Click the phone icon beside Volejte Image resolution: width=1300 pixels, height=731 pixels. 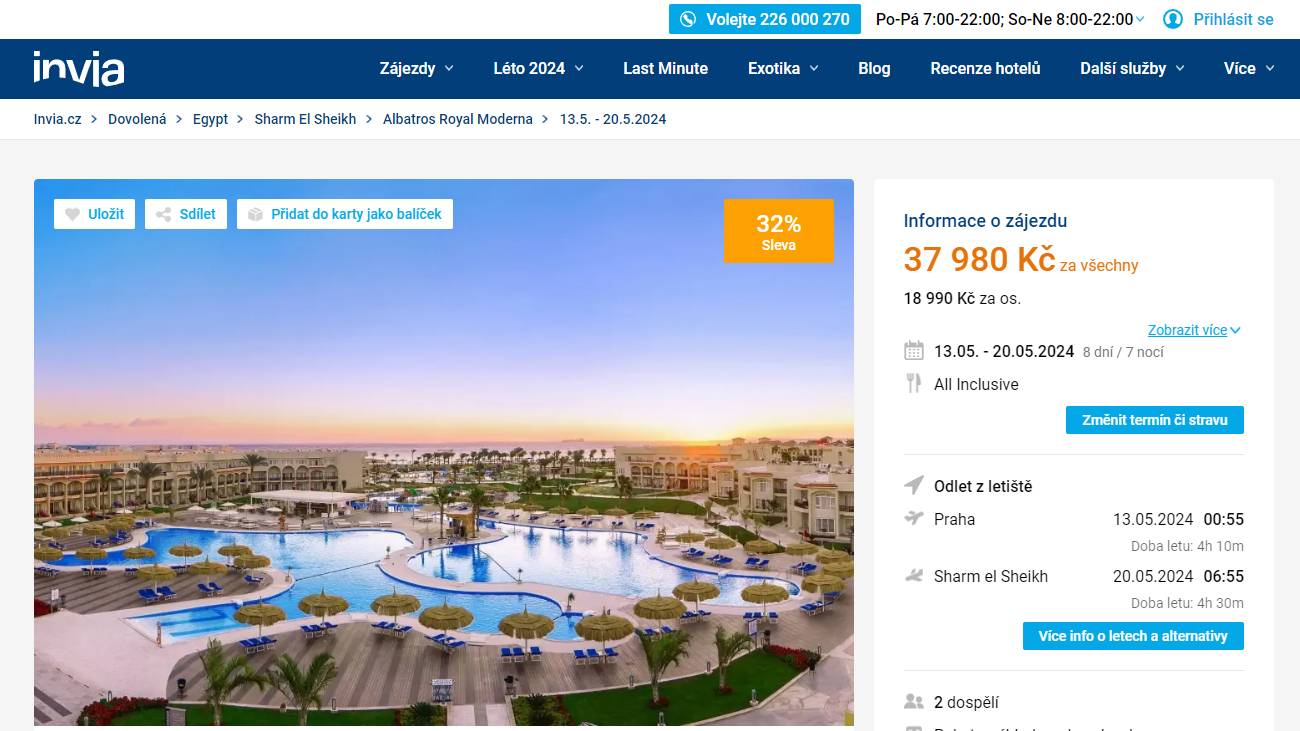click(688, 19)
